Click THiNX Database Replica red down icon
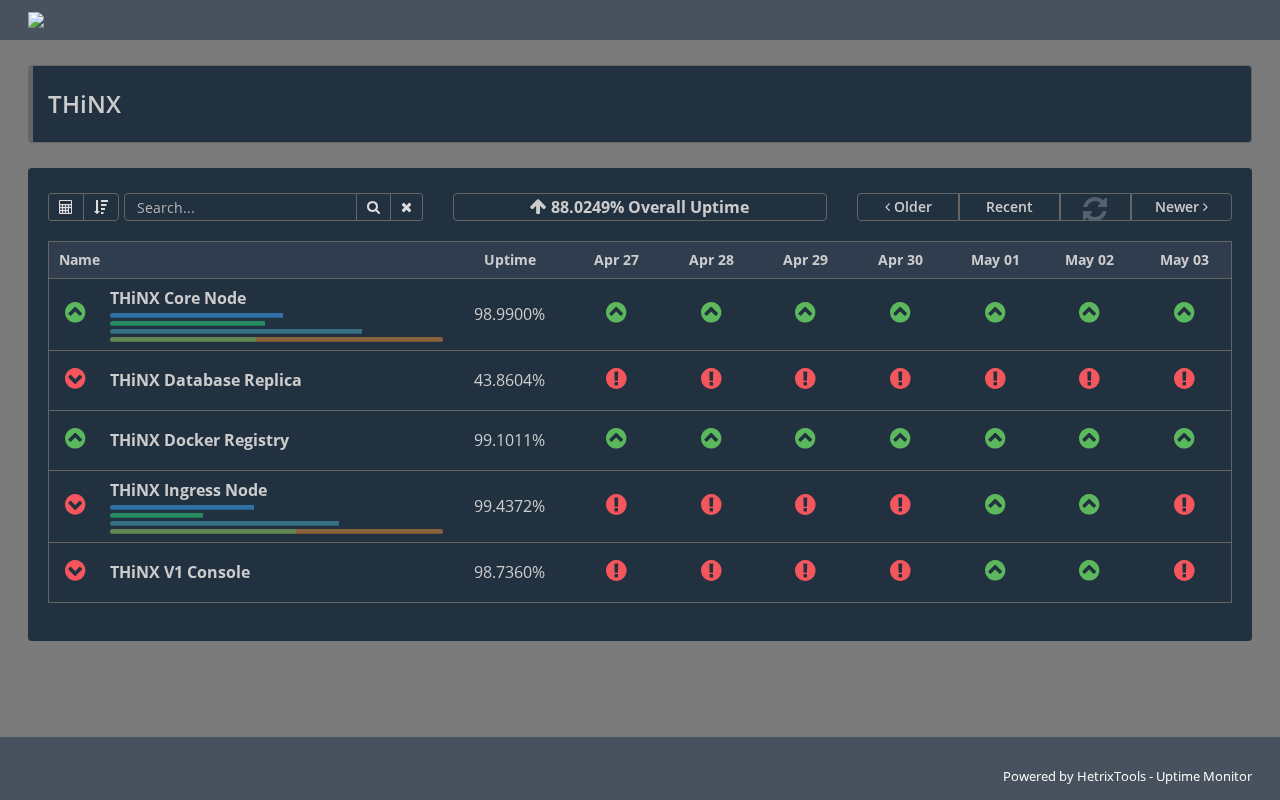This screenshot has height=800, width=1280. (75, 378)
